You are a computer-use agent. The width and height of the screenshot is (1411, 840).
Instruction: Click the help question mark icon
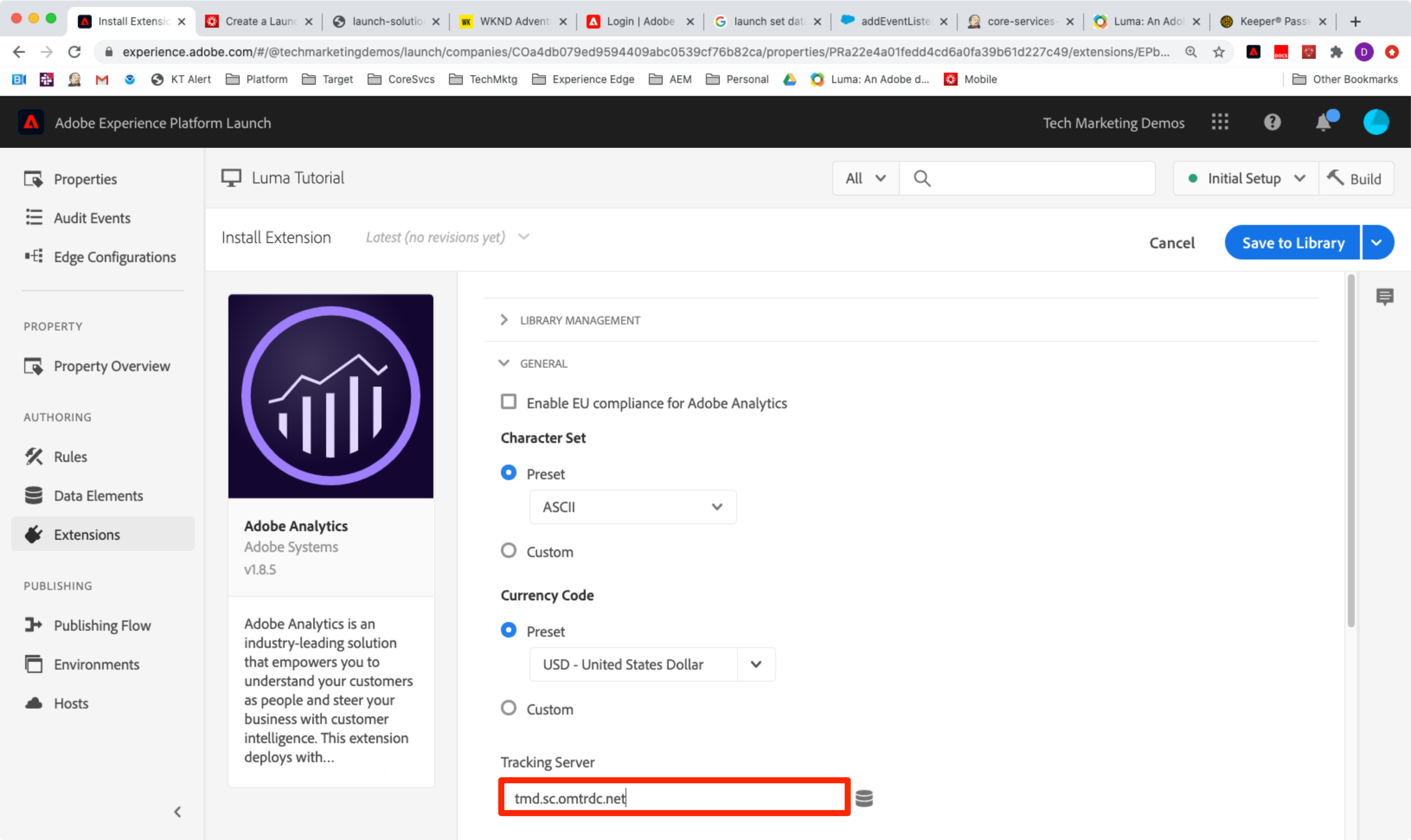pos(1272,122)
